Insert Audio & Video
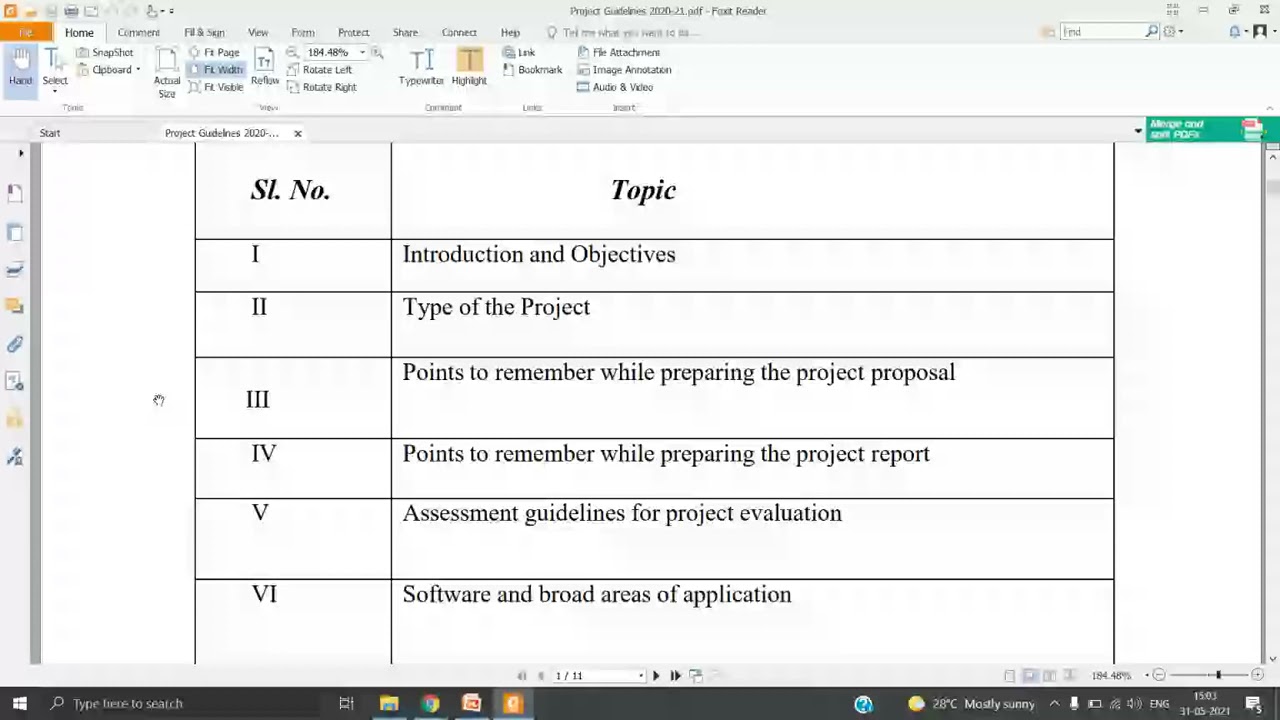This screenshot has height=720, width=1280. pos(615,87)
